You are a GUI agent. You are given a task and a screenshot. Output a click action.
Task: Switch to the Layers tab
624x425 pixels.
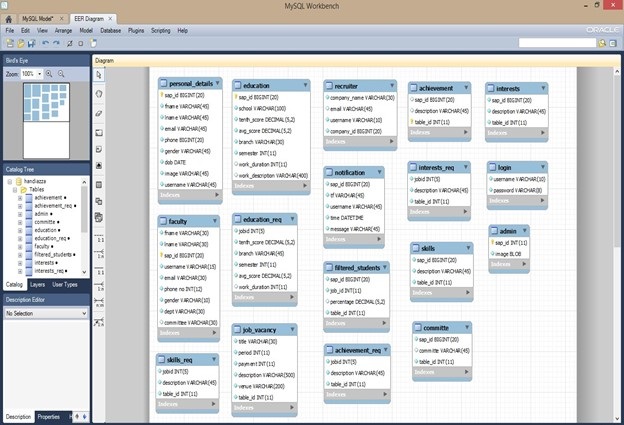(x=37, y=285)
